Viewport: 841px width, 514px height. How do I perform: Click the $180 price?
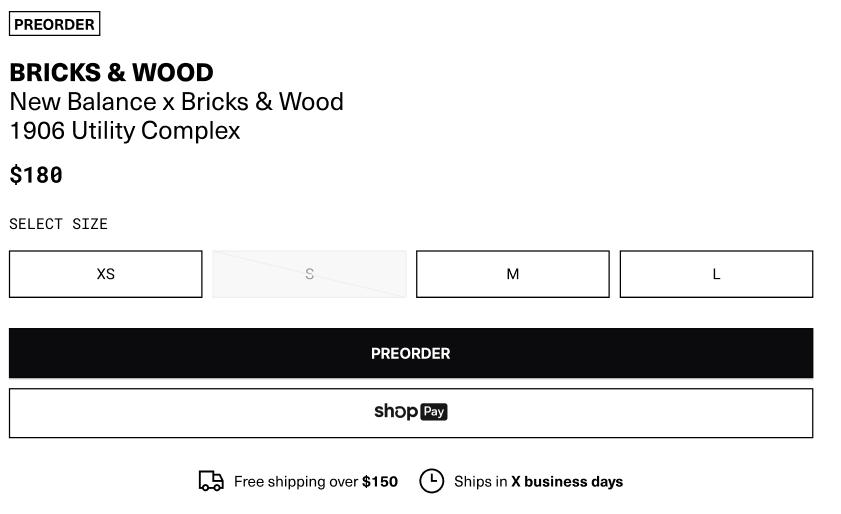click(36, 175)
